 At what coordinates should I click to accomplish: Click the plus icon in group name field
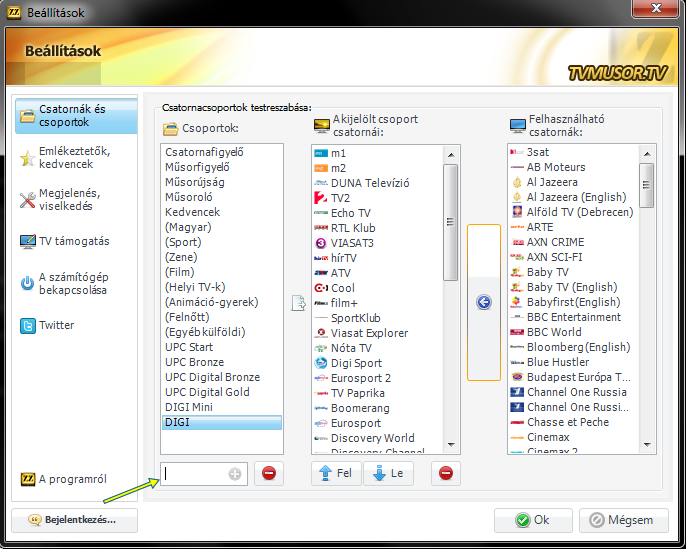click(x=235, y=474)
